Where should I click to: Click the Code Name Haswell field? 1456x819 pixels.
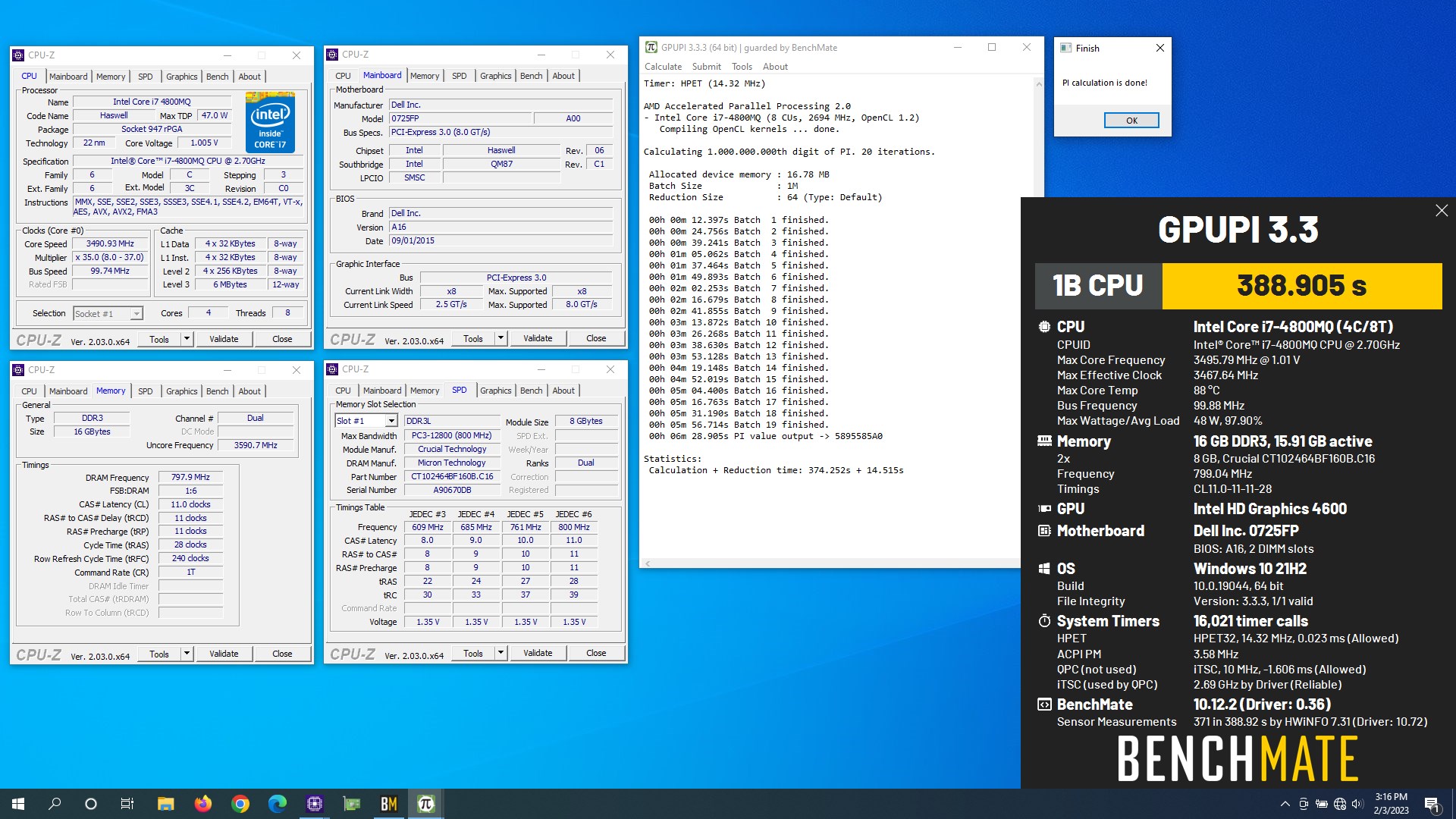(x=114, y=116)
